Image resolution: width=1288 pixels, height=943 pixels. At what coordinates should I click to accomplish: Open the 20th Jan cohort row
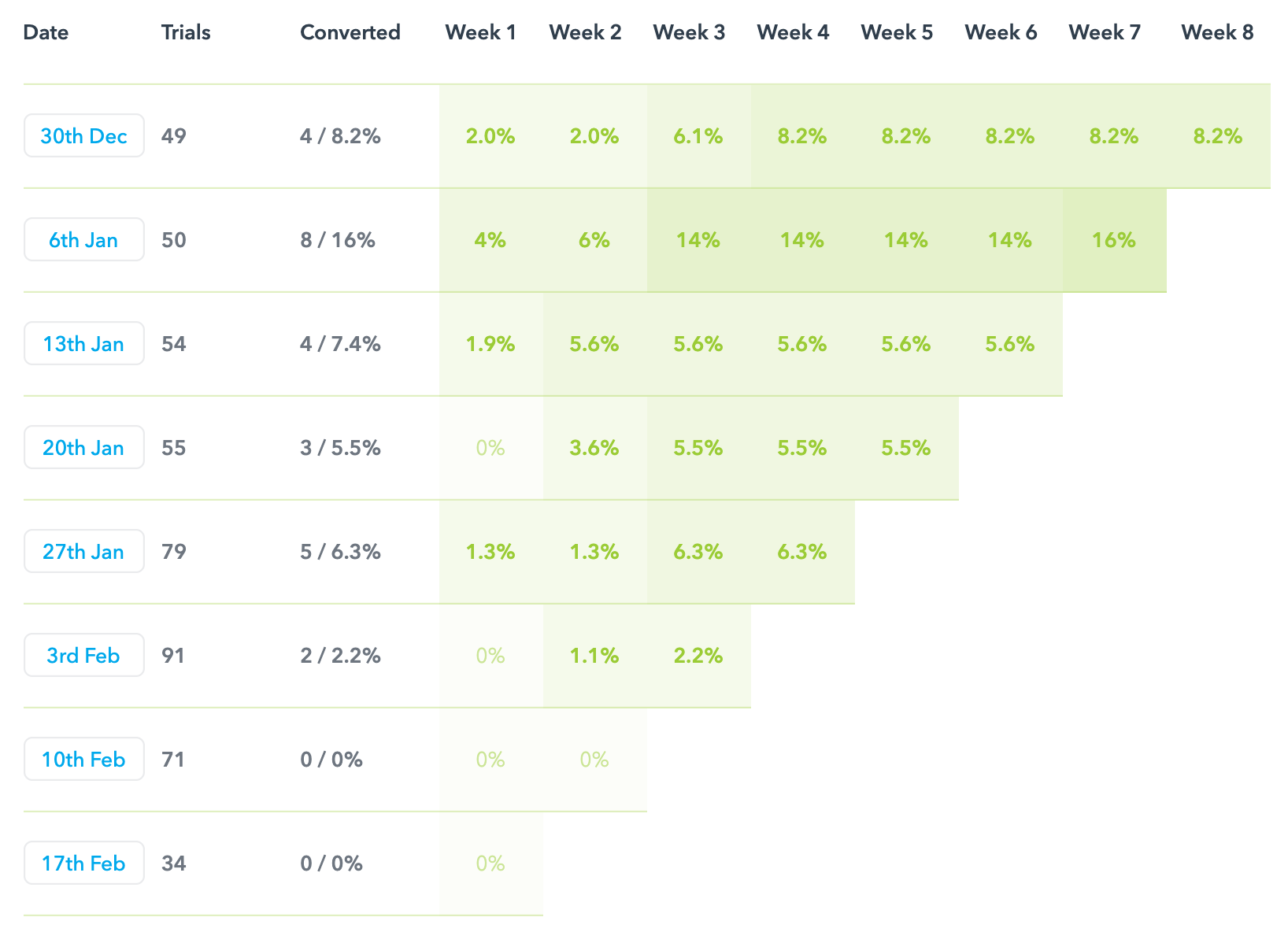[x=83, y=448]
